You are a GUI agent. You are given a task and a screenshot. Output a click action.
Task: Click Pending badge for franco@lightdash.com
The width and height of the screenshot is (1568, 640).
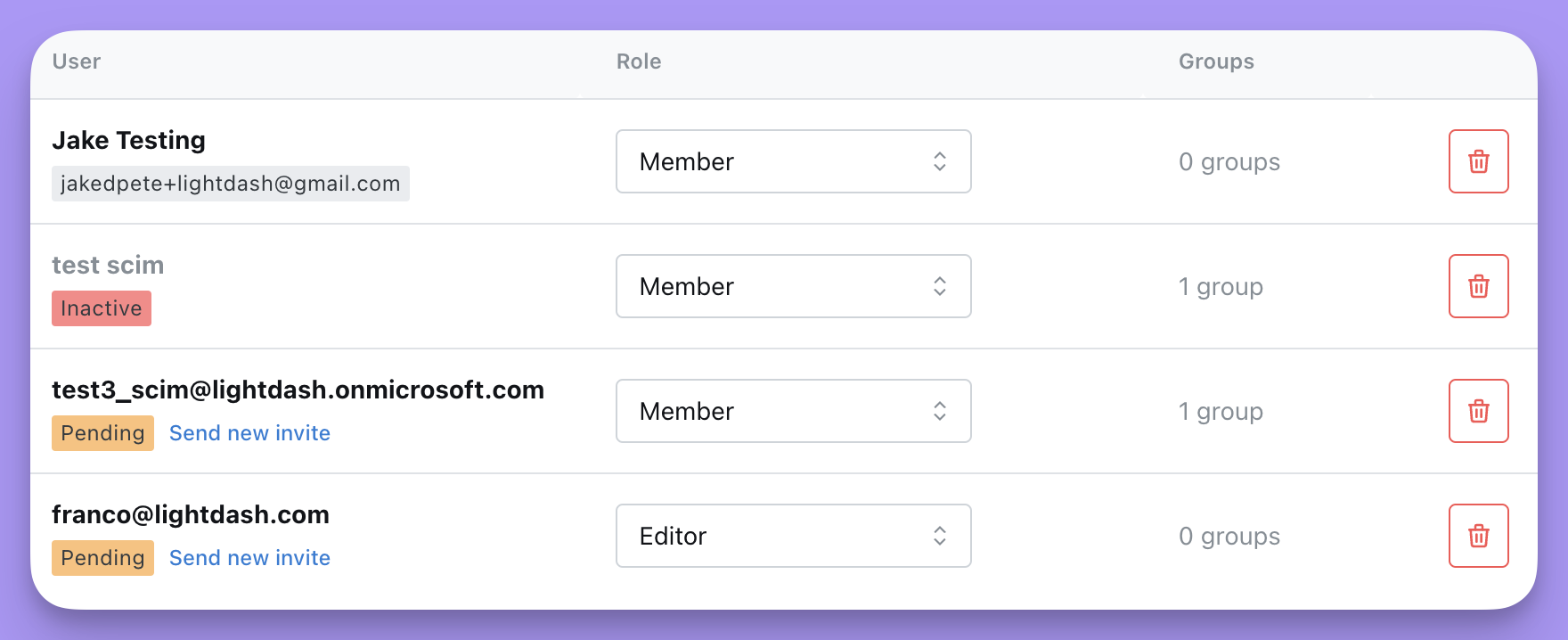coord(102,558)
